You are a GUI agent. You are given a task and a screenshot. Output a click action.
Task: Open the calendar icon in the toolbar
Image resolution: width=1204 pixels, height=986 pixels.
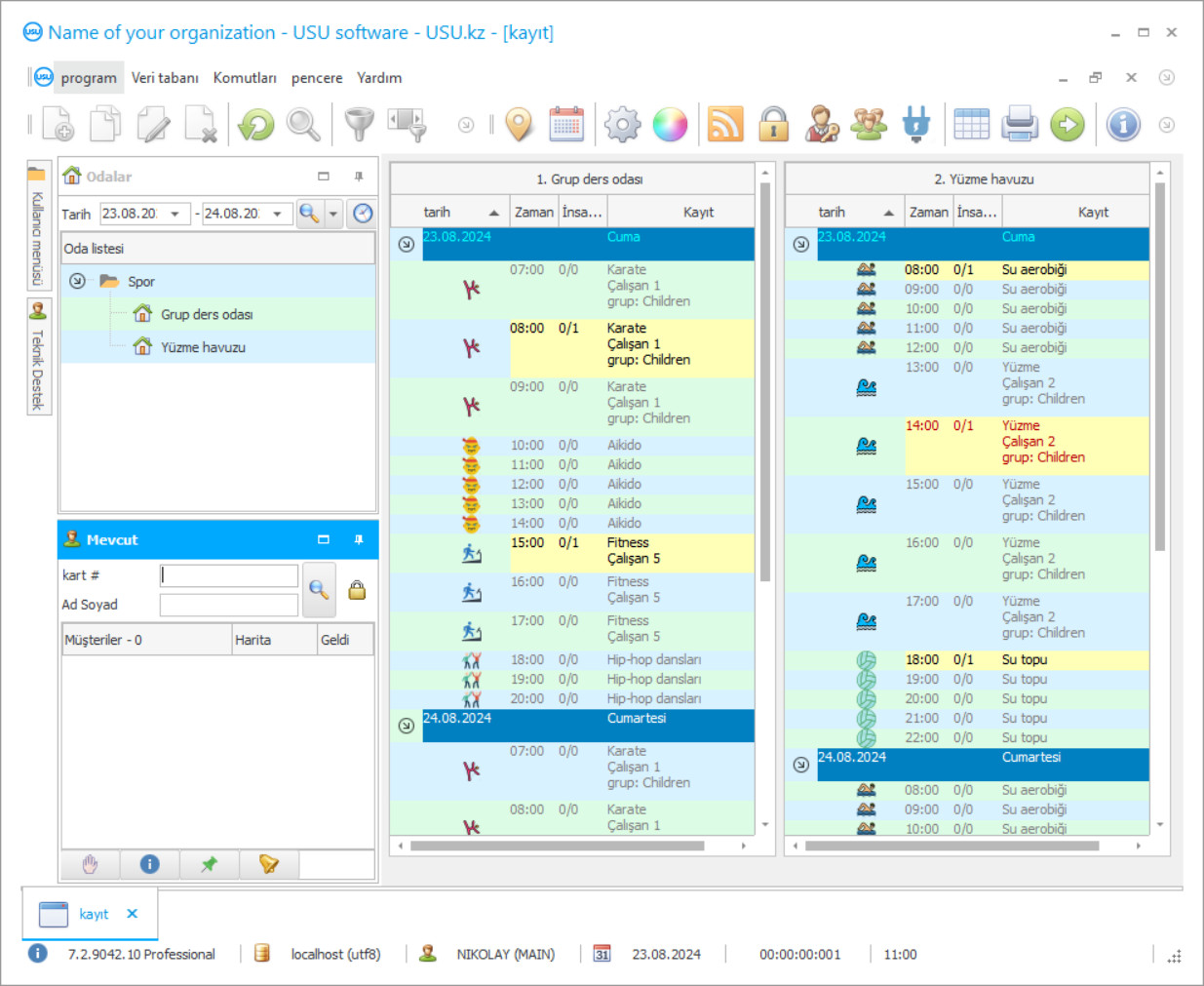(566, 125)
